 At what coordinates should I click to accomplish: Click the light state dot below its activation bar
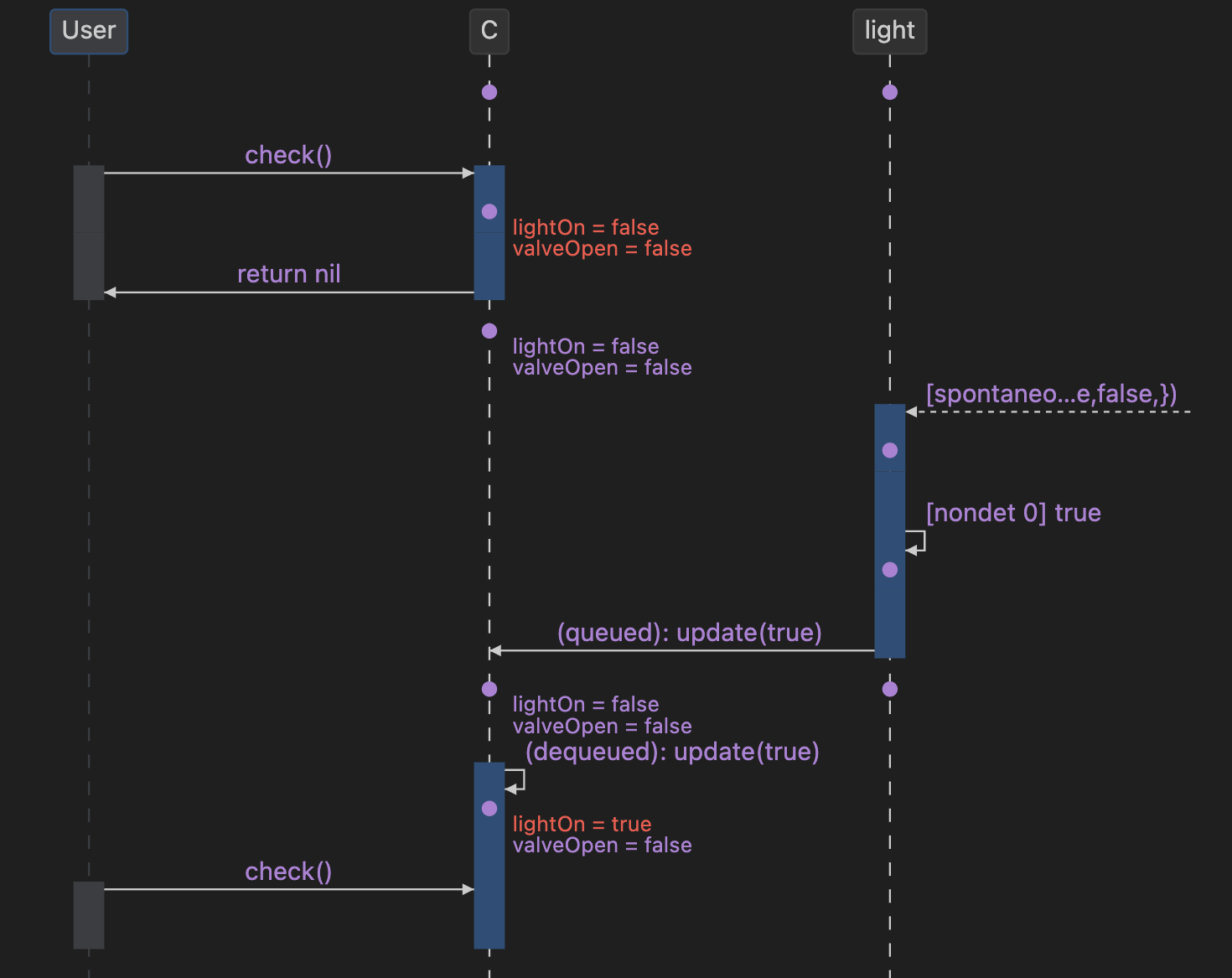click(890, 689)
